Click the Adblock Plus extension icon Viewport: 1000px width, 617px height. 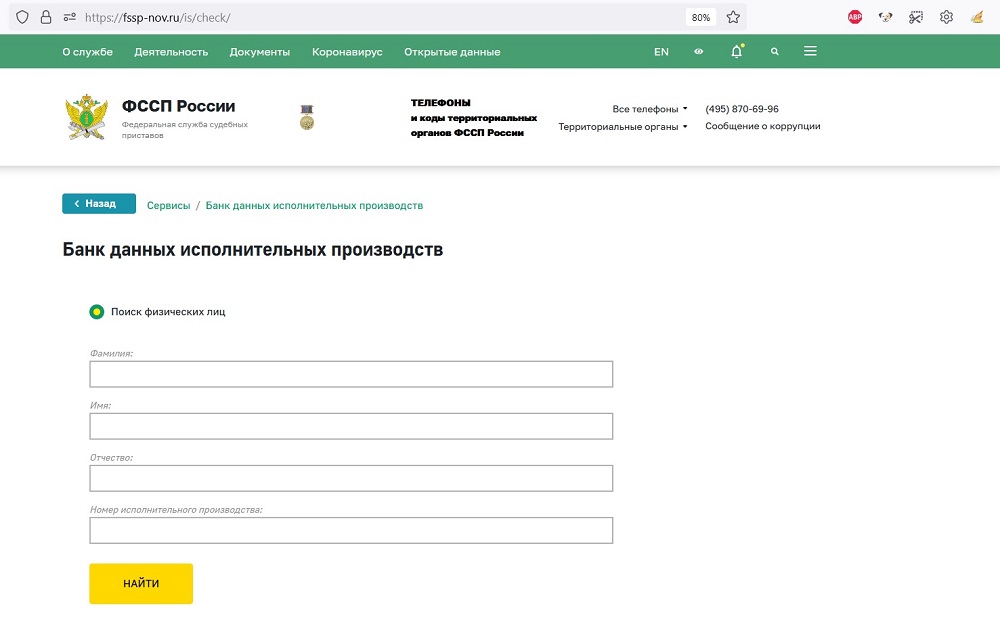click(x=855, y=17)
